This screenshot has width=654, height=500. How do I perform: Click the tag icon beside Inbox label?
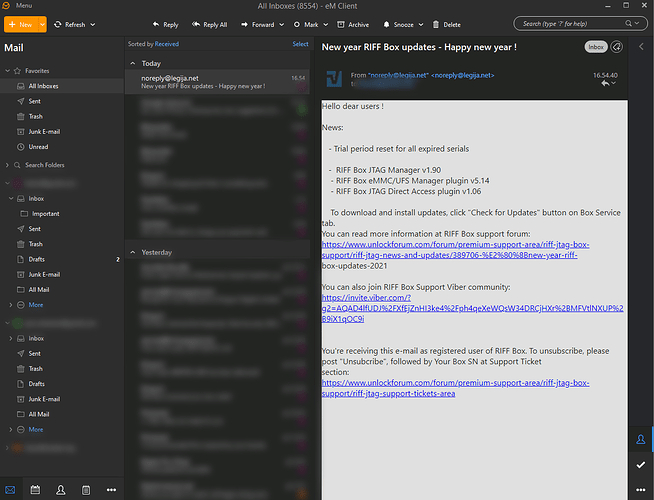[616, 47]
